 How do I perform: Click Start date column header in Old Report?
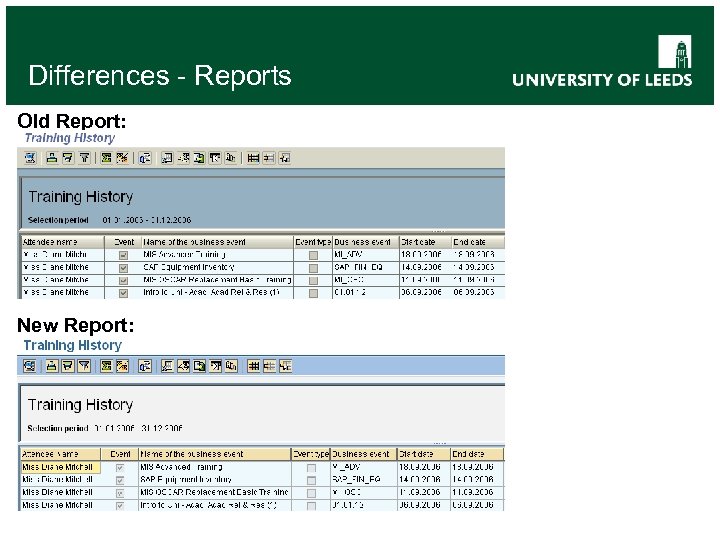pyautogui.click(x=425, y=242)
